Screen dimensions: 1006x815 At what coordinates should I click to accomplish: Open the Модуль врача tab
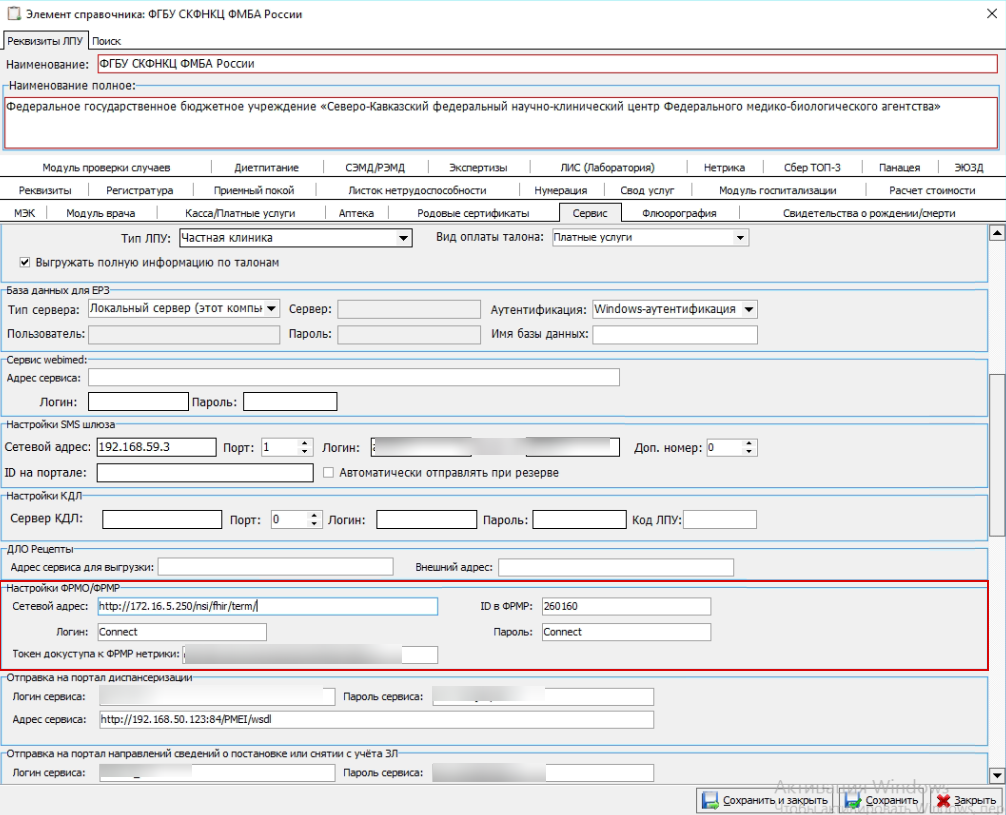100,213
